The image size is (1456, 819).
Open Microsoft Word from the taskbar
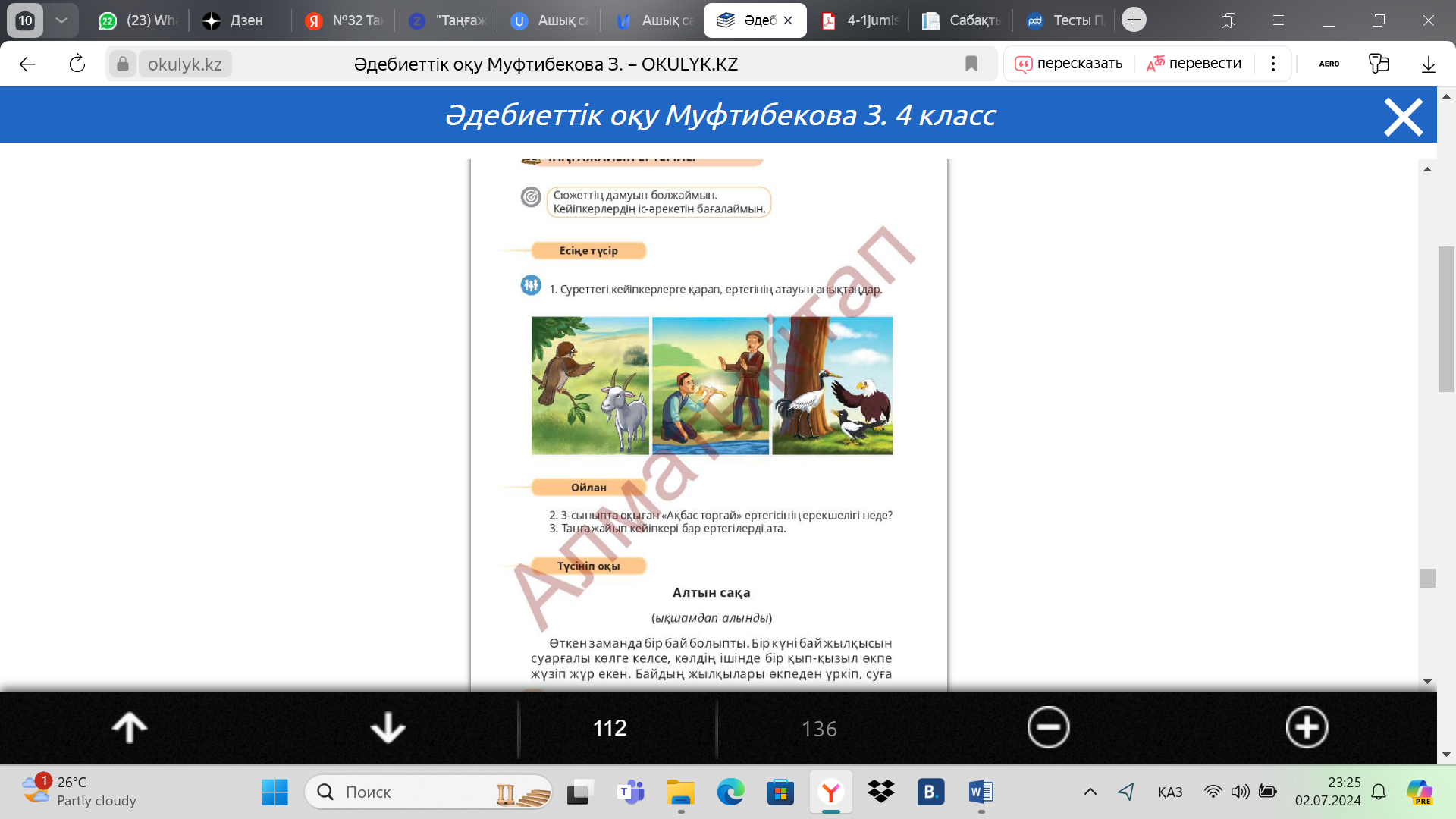point(981,792)
